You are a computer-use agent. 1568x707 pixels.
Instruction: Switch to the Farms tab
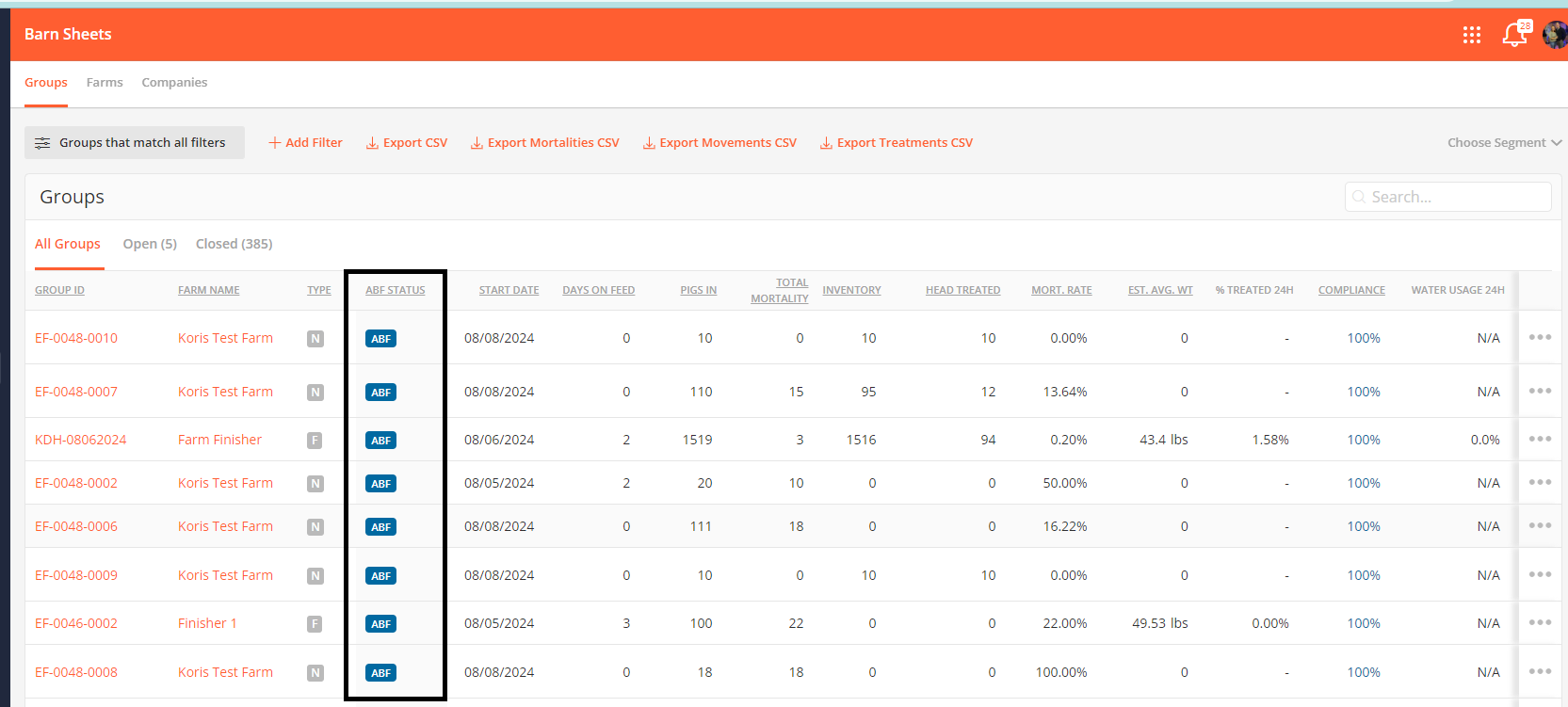[x=105, y=83]
